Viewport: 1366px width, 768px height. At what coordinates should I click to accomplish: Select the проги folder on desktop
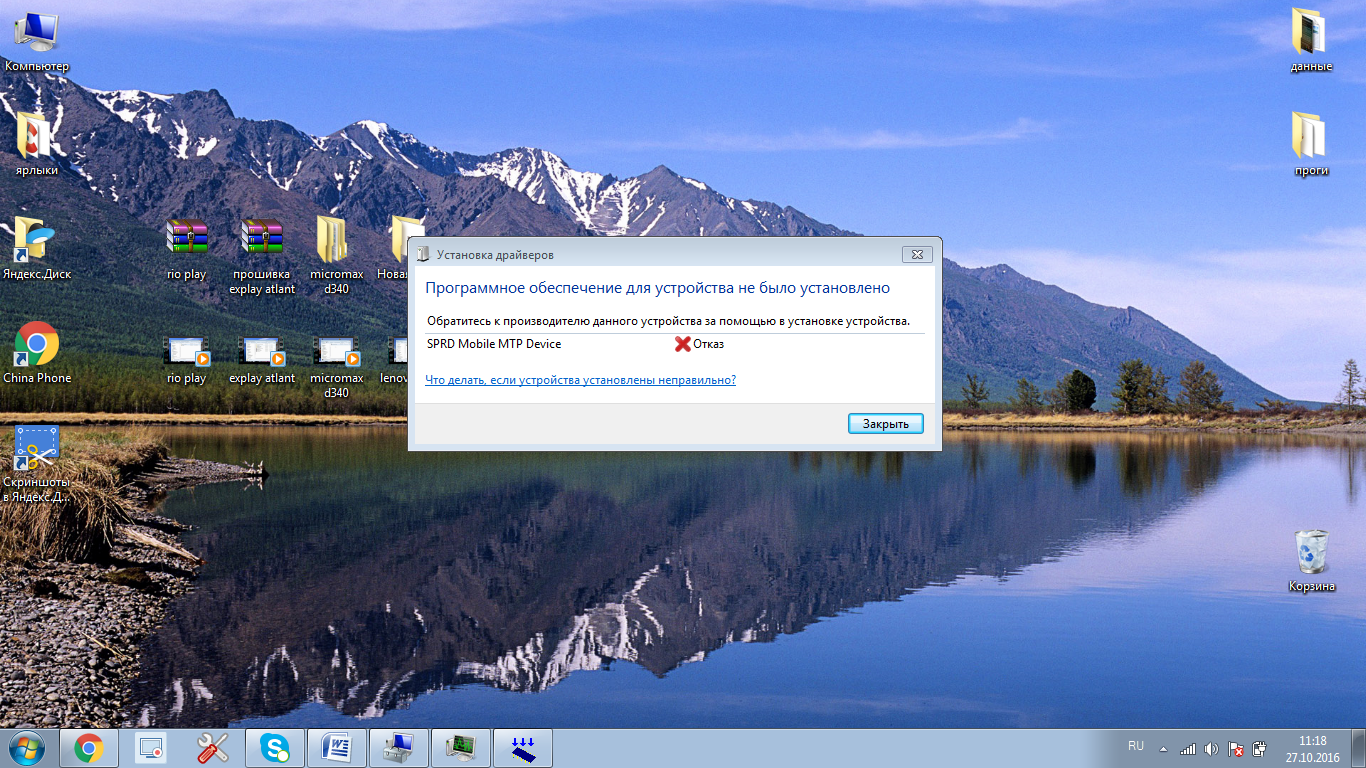(x=1311, y=145)
